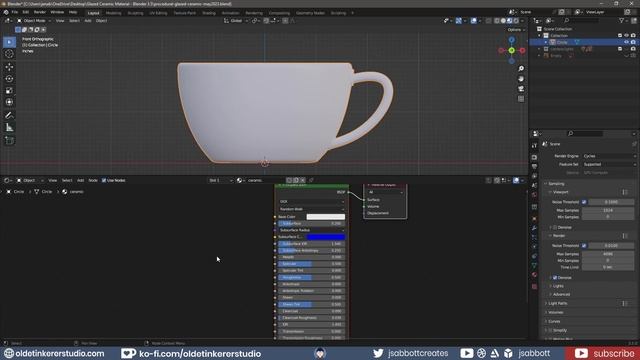This screenshot has width=640, height=360.
Task: Disable the render Denoise checkbox
Action: coord(555,277)
